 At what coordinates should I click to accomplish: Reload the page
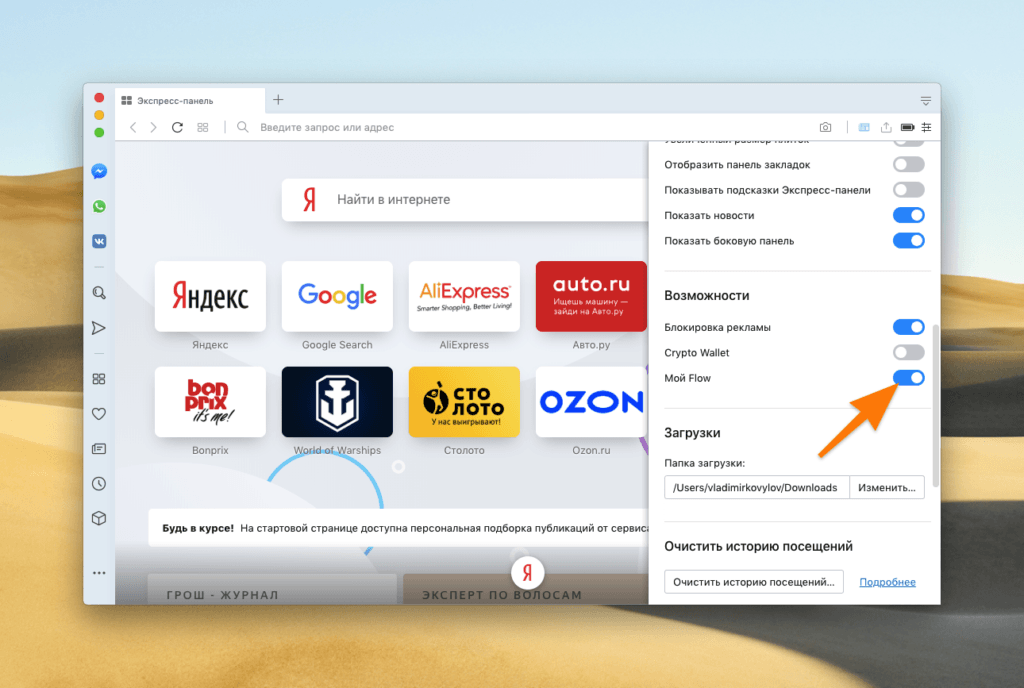[177, 127]
